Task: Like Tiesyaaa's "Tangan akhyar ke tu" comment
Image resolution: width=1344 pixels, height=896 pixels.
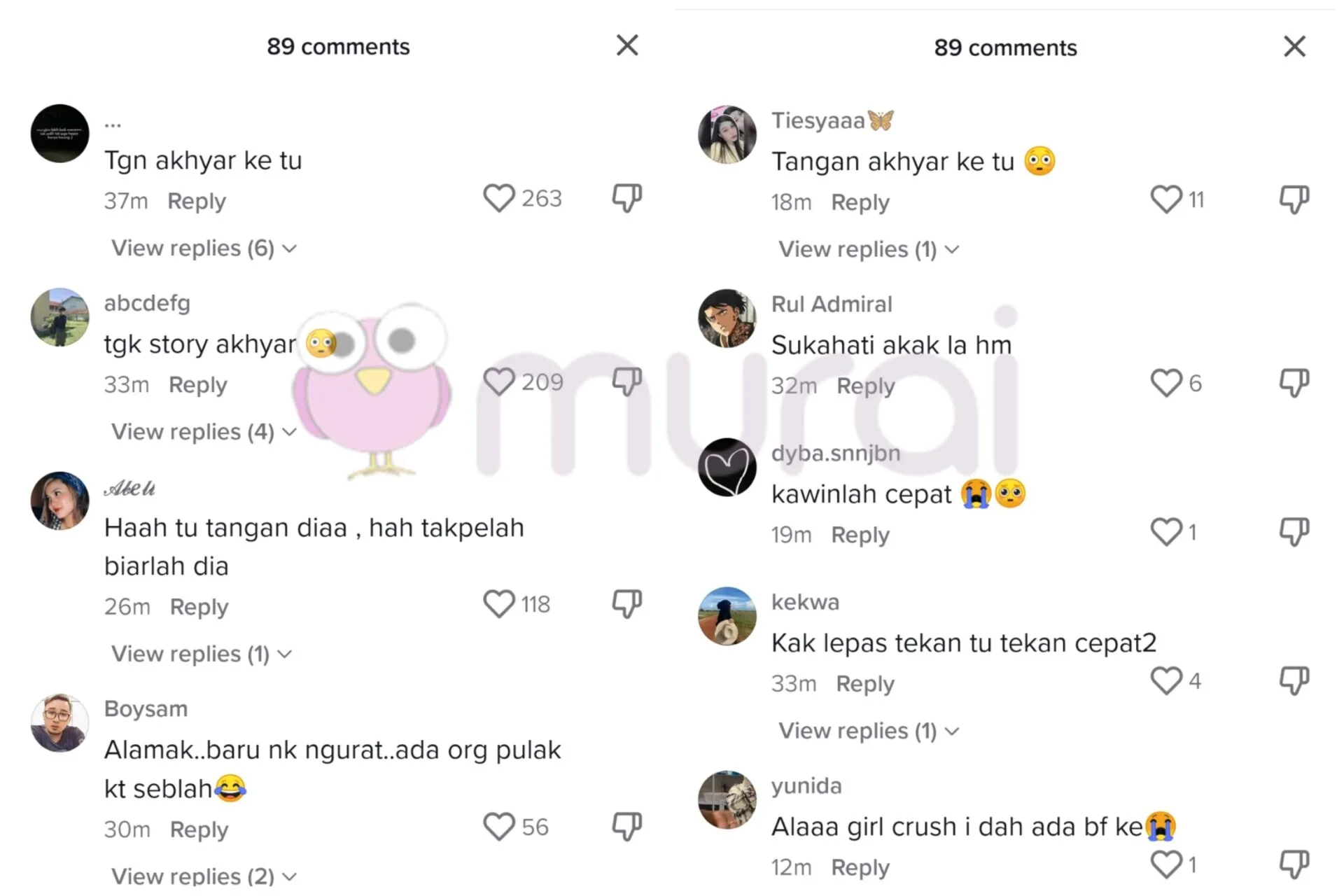Action: [x=1166, y=199]
